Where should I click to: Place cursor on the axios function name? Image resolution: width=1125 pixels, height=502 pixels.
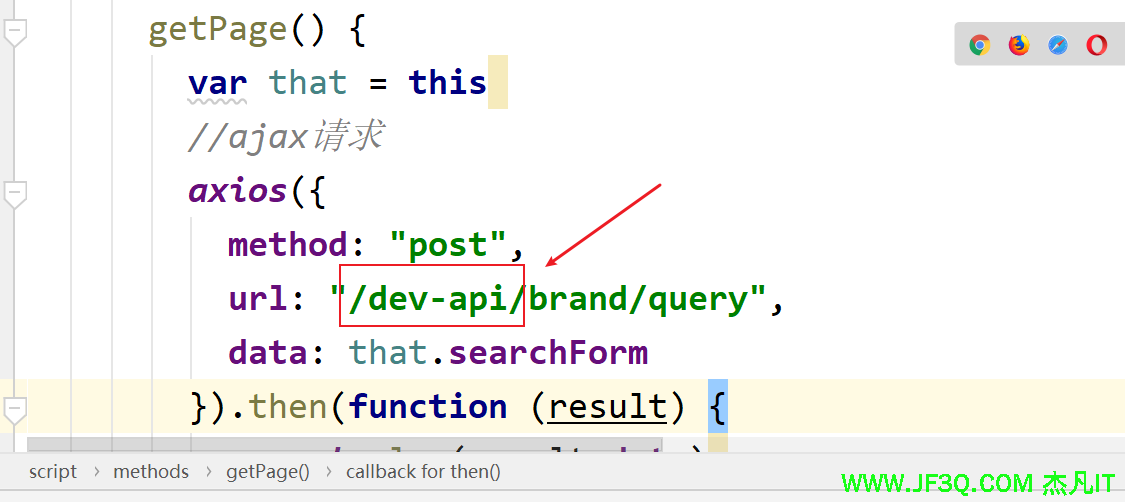[x=237, y=191]
